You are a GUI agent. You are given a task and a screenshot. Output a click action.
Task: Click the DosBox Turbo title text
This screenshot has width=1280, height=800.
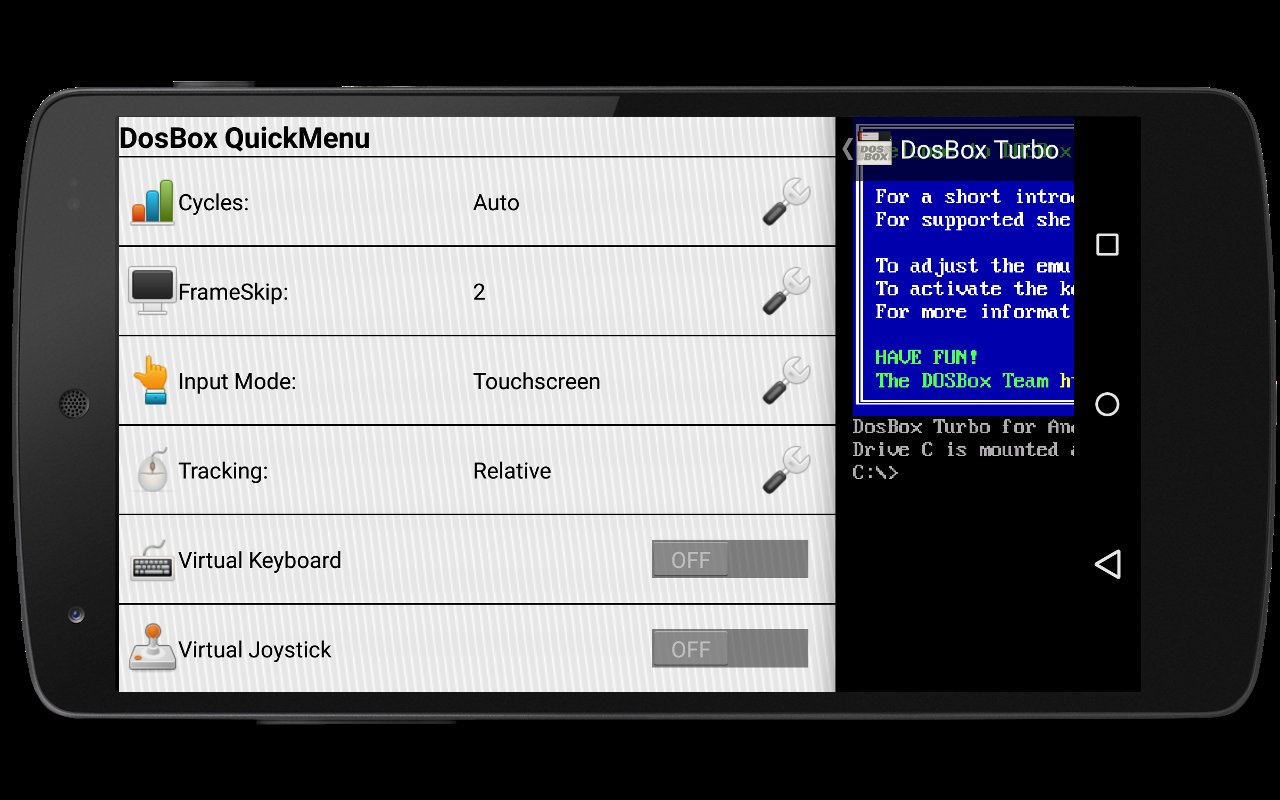coord(980,149)
